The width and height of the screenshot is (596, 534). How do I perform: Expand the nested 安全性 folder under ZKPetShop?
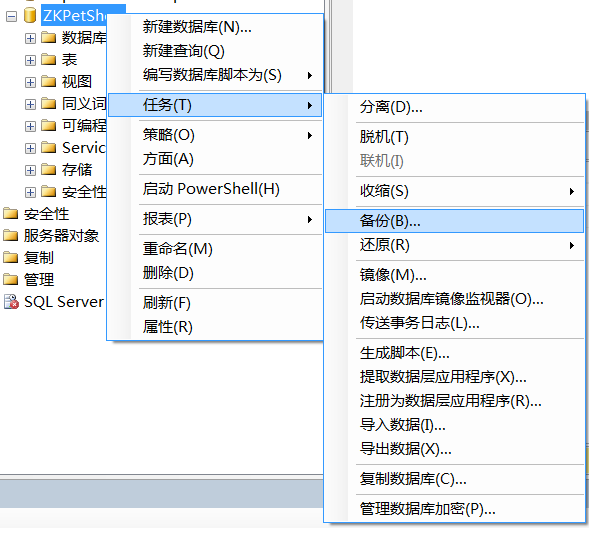tap(30, 192)
